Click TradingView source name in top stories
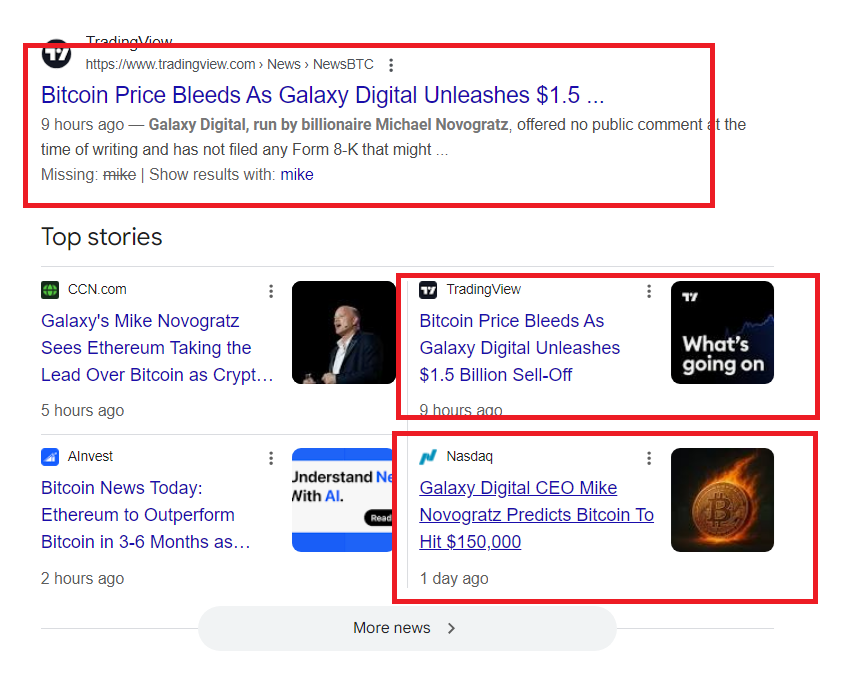The image size is (853, 673). pos(484,289)
